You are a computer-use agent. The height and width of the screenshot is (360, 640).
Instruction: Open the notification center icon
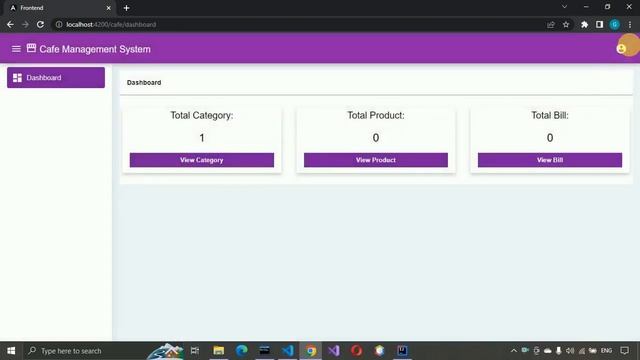coord(624,351)
